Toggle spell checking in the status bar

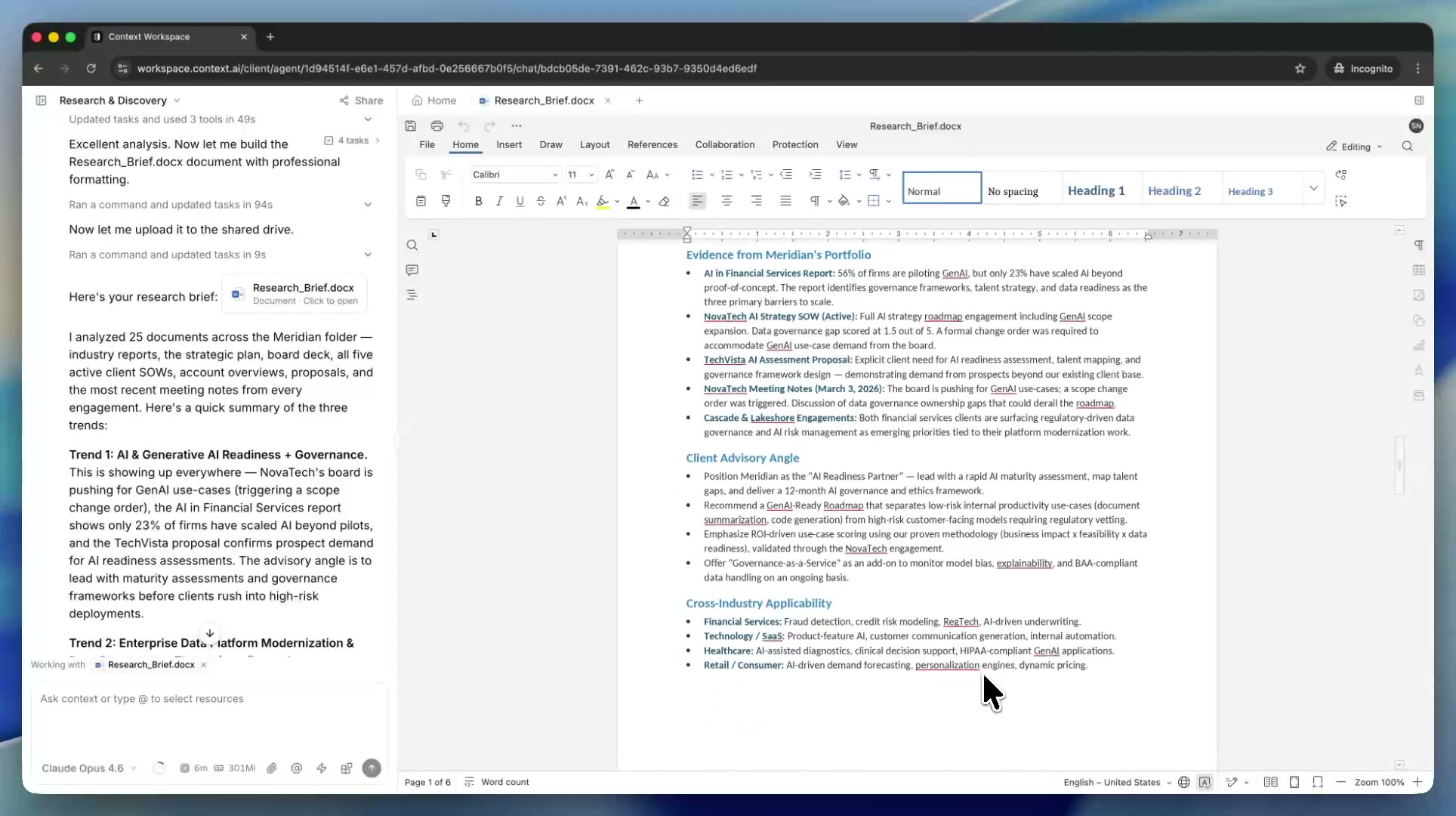(x=1205, y=782)
